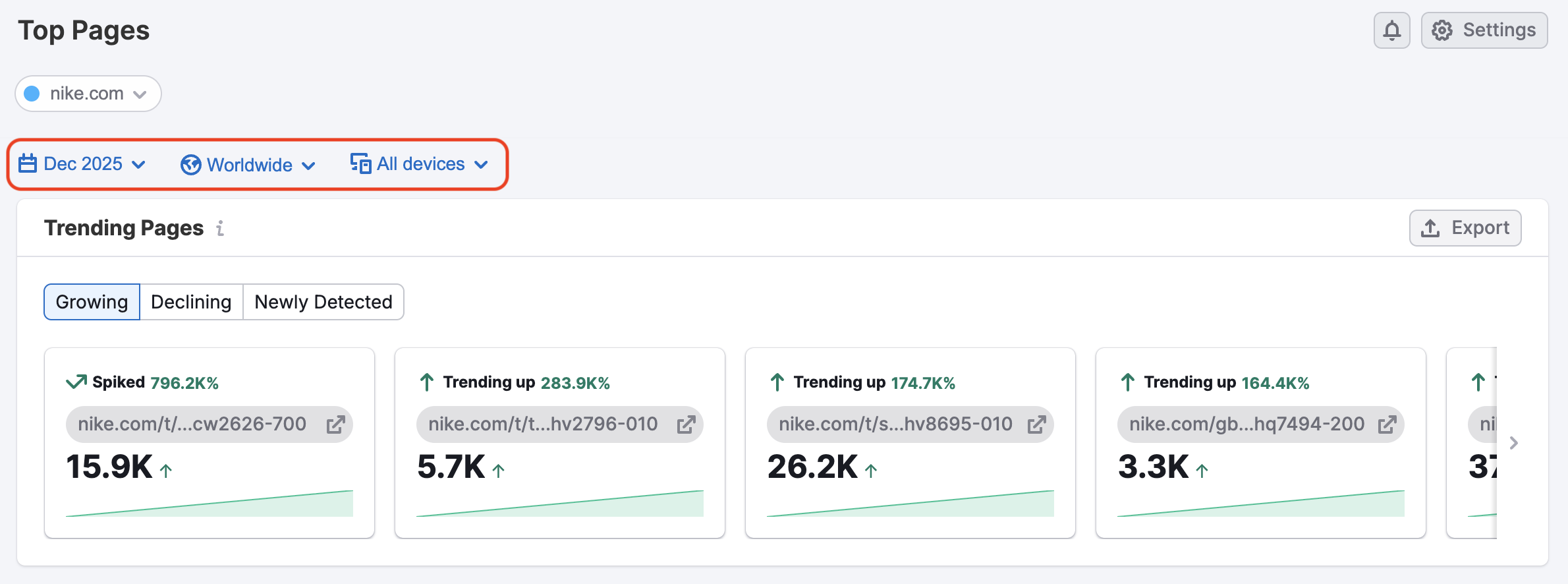The width and height of the screenshot is (1568, 584).
Task: Click the Settings gear icon
Action: tap(1442, 30)
